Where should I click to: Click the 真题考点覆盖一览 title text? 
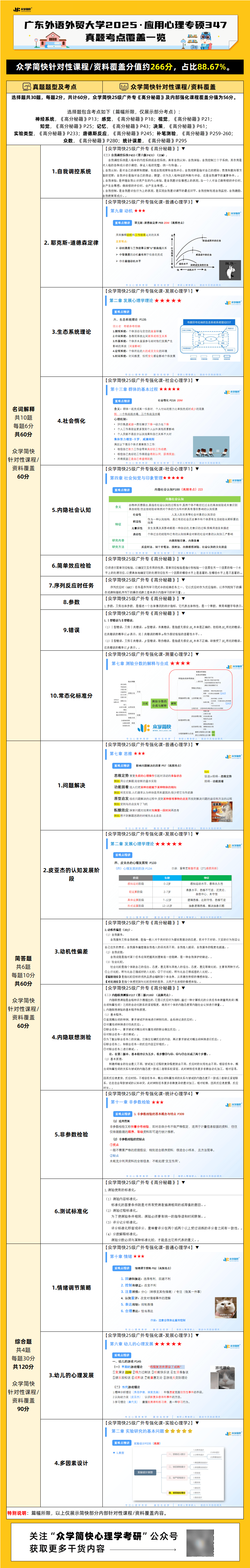click(125, 38)
